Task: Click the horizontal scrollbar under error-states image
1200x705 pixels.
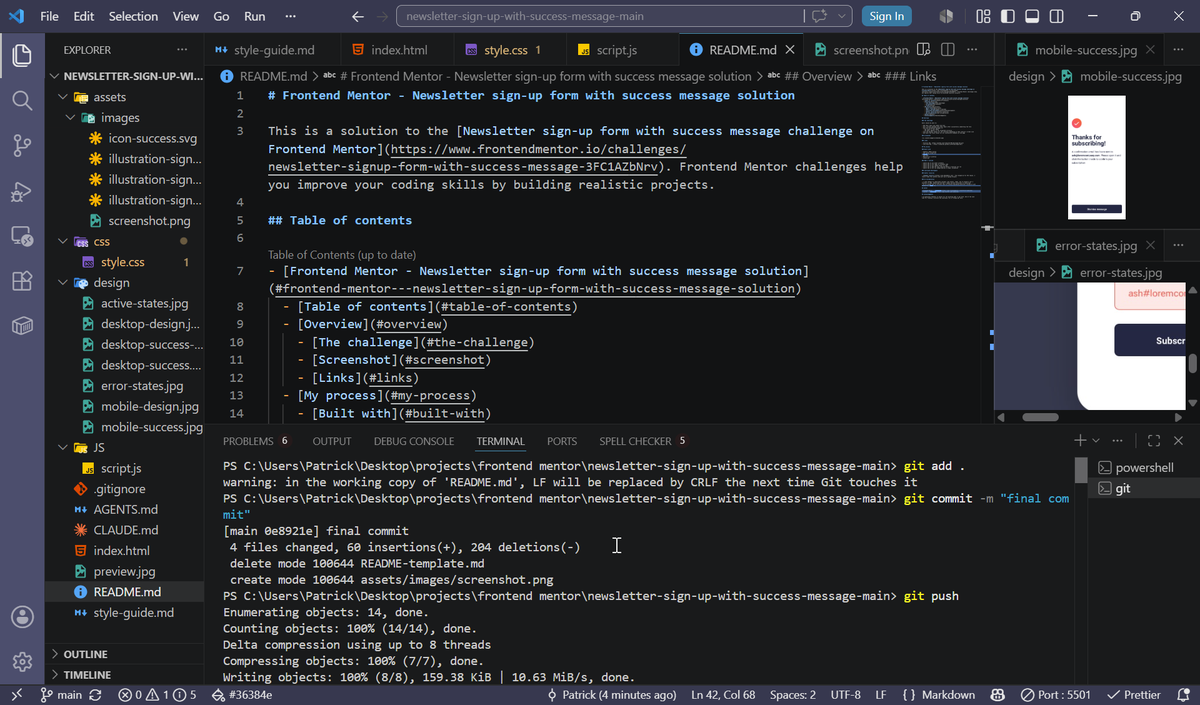Action: [x=1040, y=417]
